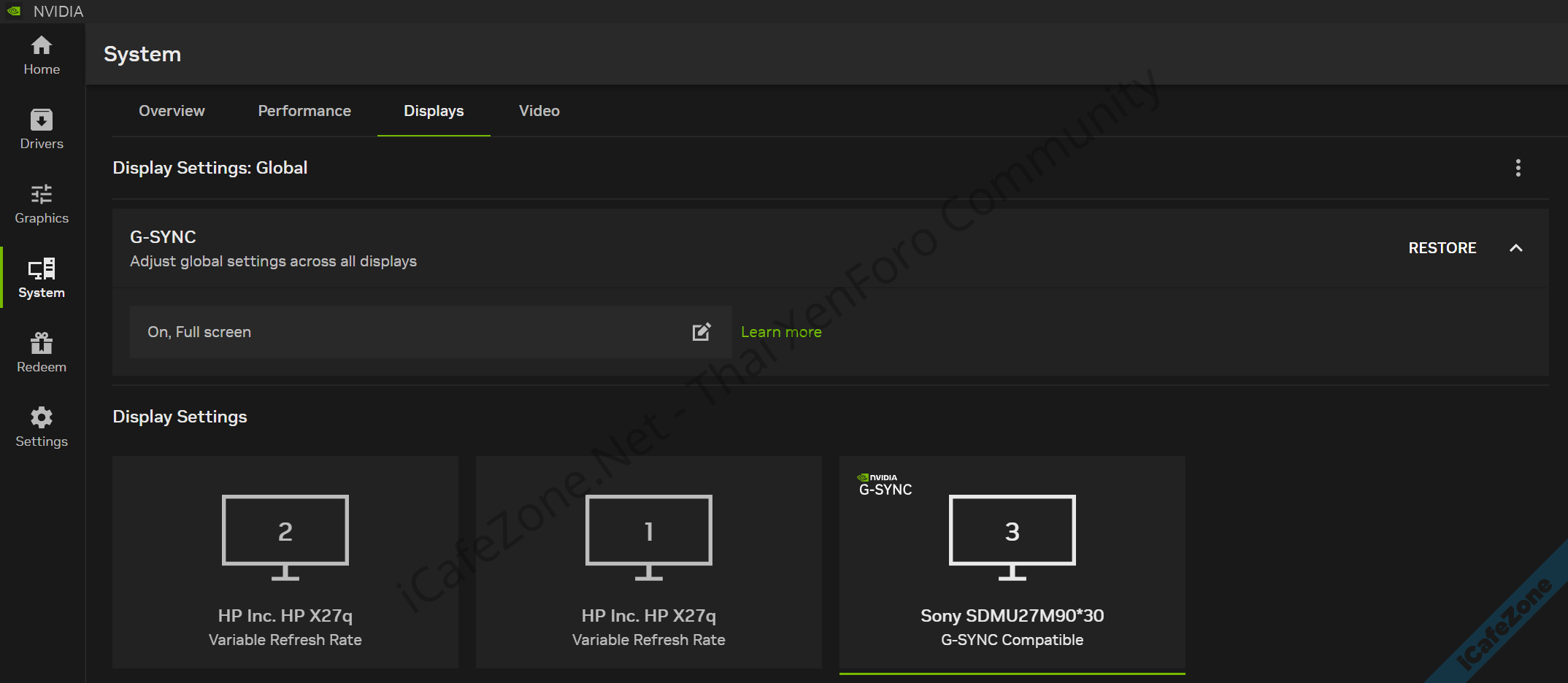The image size is (1568, 683).
Task: Open the Drivers section
Action: [42, 130]
